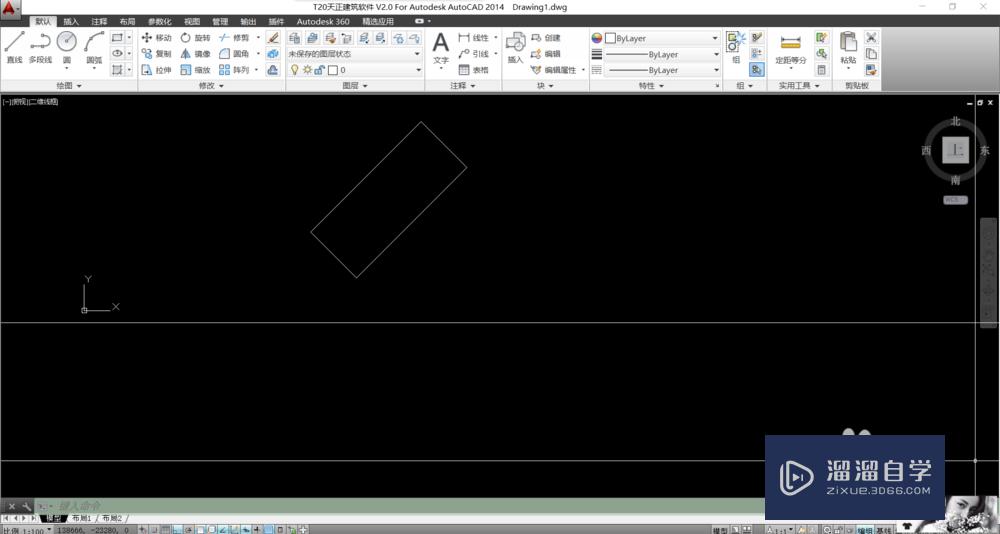Click Edit block (编辑) in the Block panel
This screenshot has height=534, width=1000.
tap(546, 54)
